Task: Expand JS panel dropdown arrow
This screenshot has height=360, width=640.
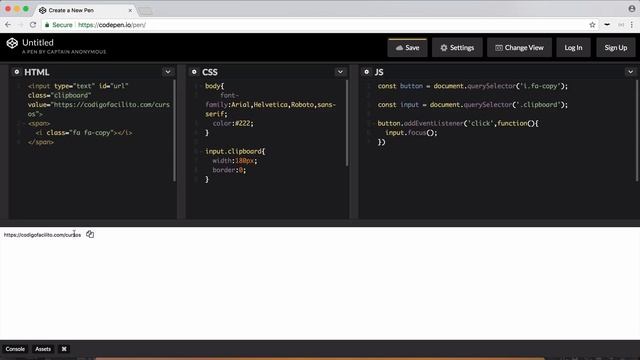Action: (631, 72)
